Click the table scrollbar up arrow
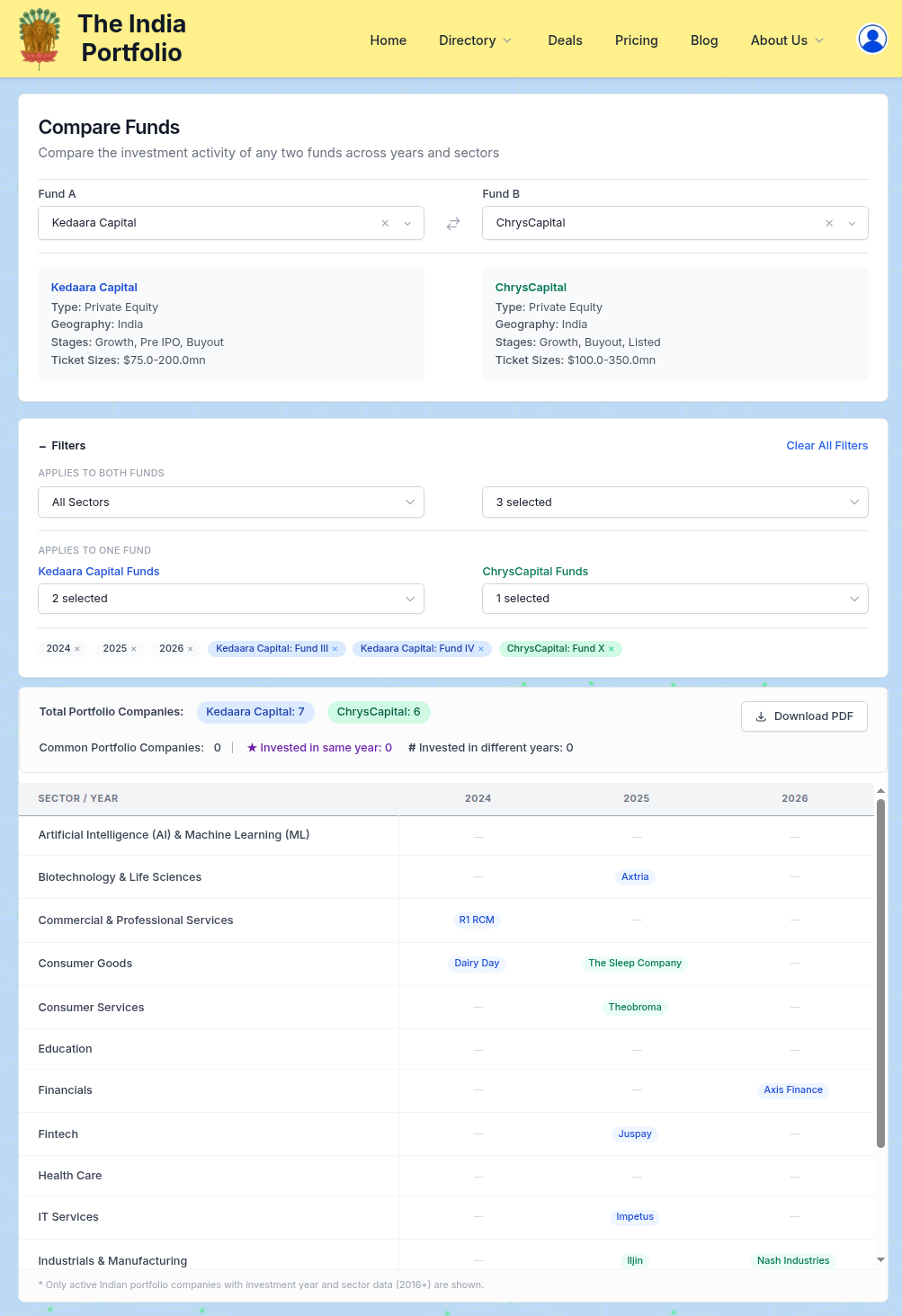Viewport: 902px width, 1316px height. point(880,790)
